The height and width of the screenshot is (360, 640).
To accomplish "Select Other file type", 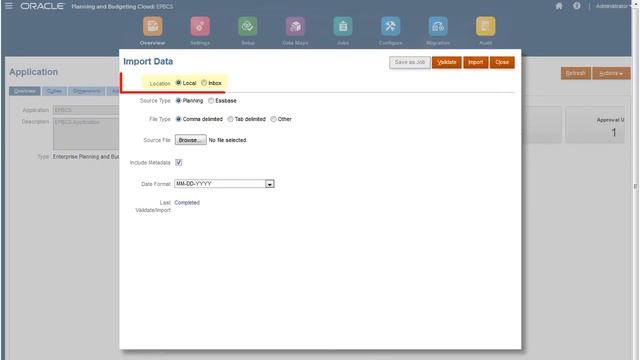I will 273,119.
